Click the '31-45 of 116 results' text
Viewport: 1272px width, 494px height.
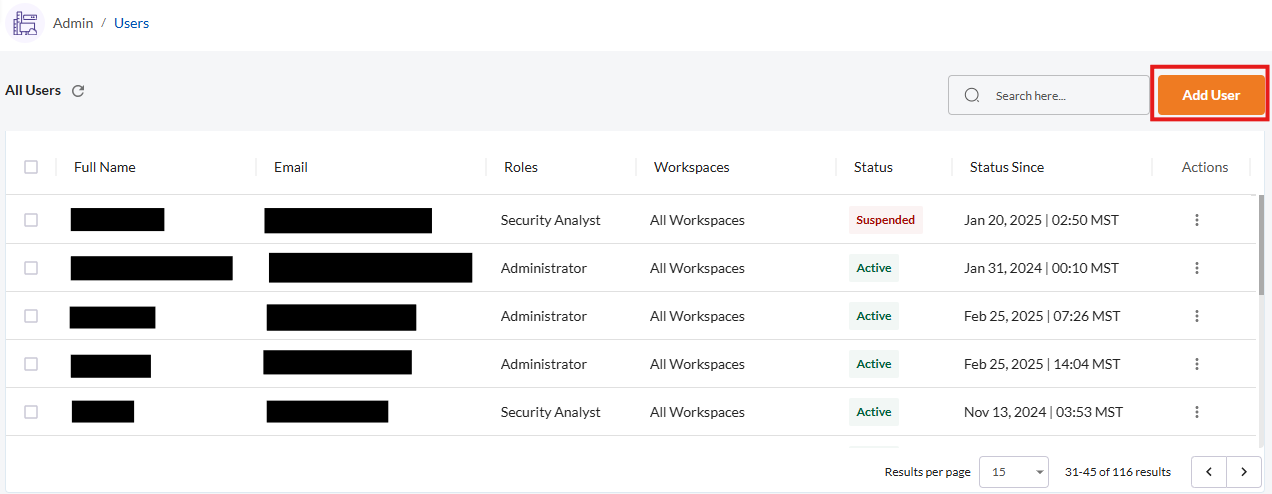(1118, 471)
